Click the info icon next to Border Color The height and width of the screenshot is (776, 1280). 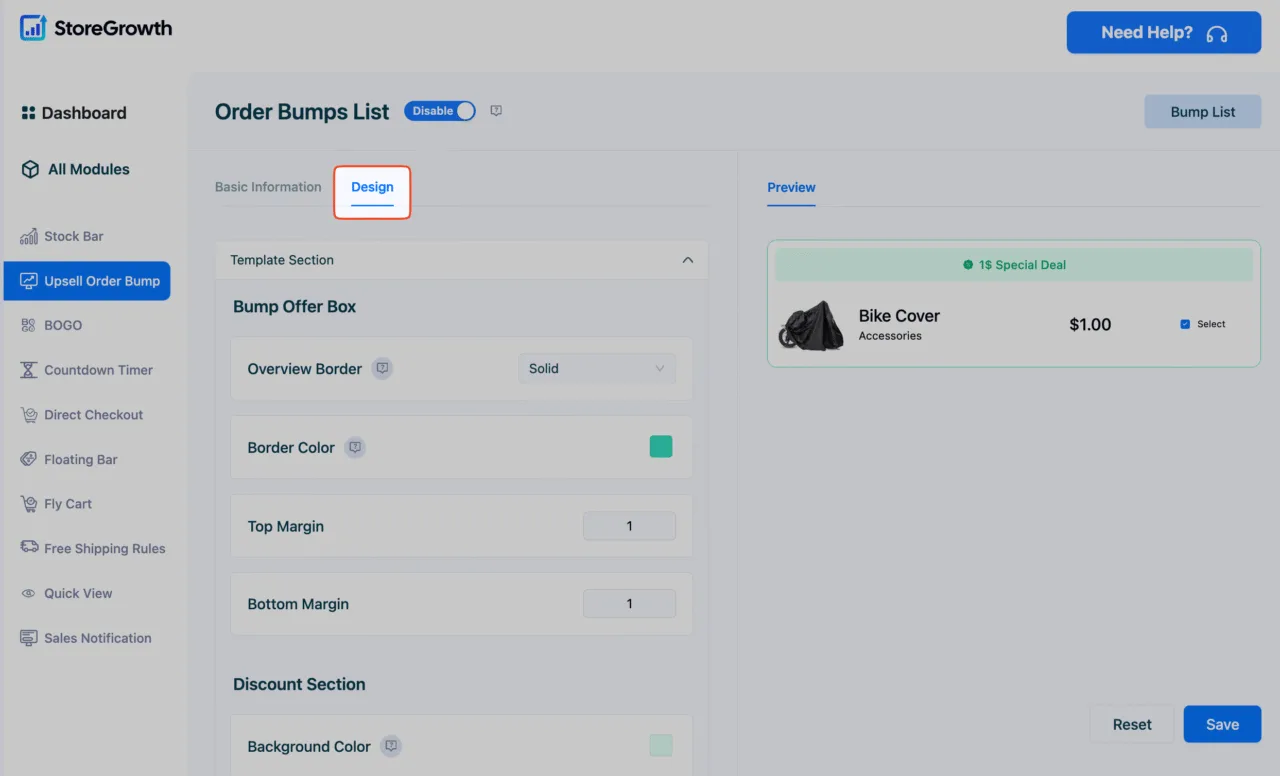355,448
